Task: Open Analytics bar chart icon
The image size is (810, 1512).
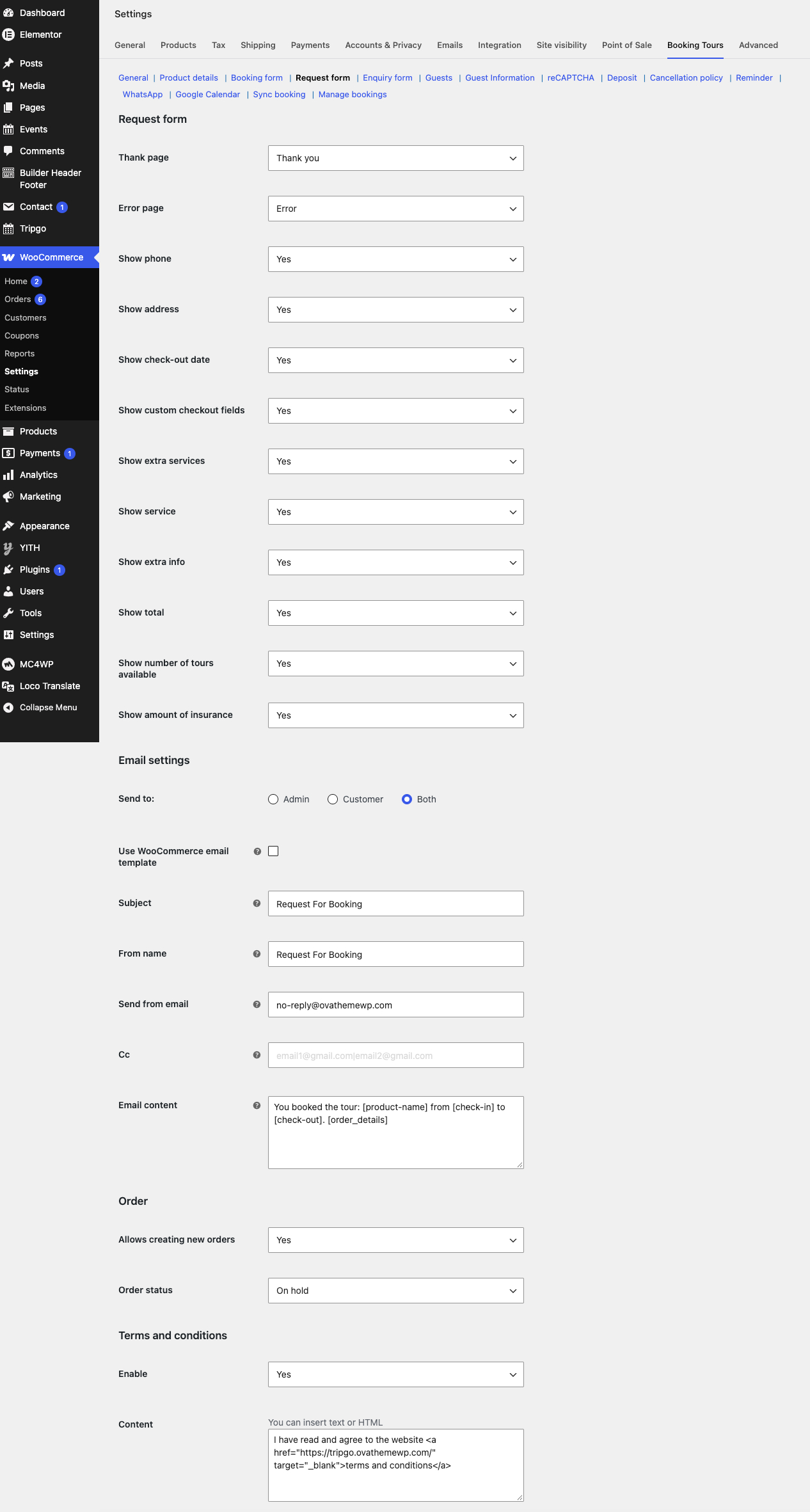Action: click(x=8, y=475)
